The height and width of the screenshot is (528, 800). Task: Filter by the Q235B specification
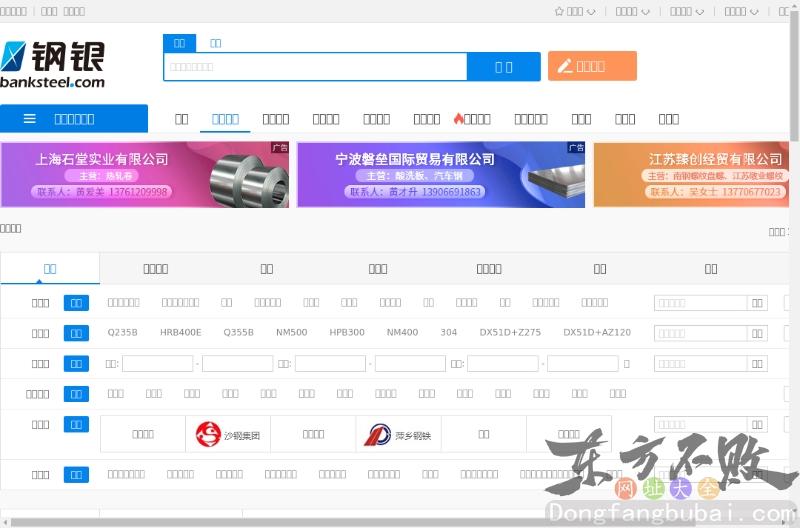click(122, 333)
